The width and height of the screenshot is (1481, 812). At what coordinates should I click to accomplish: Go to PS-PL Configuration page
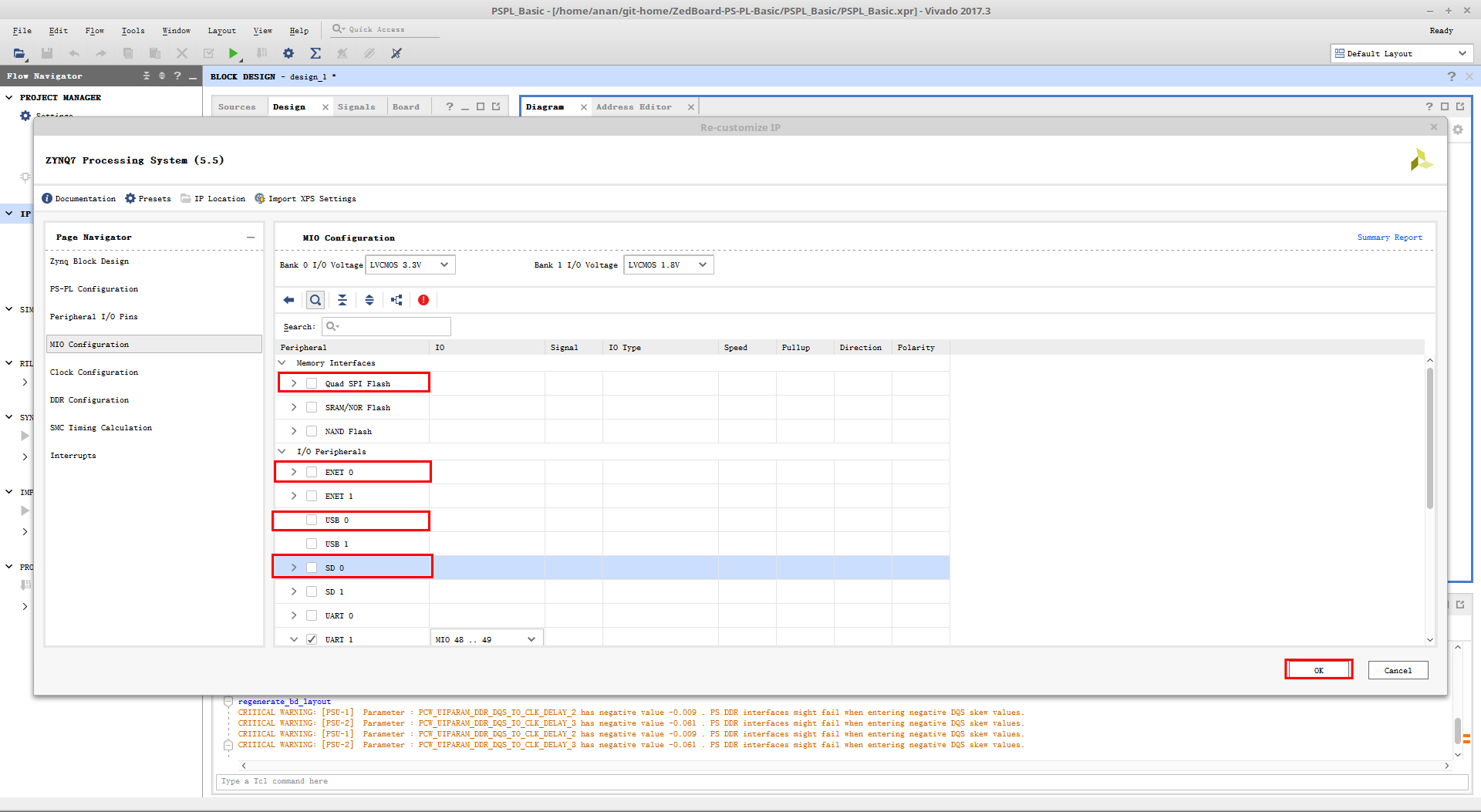(94, 288)
